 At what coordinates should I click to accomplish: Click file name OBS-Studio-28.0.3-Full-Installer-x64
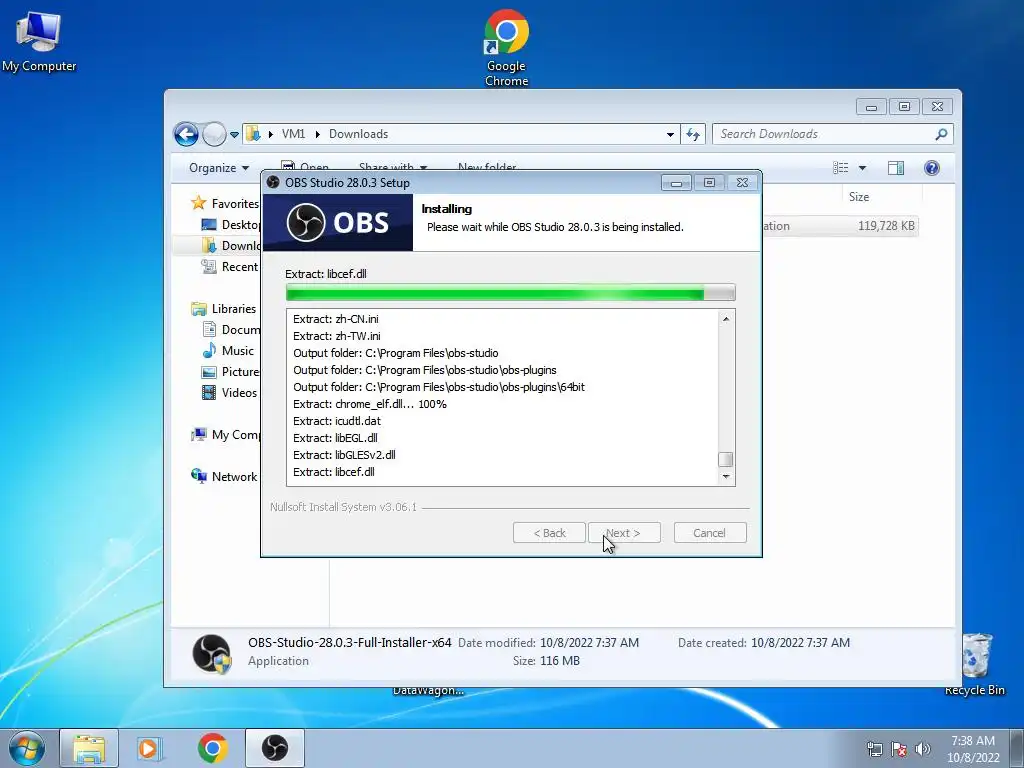349,643
